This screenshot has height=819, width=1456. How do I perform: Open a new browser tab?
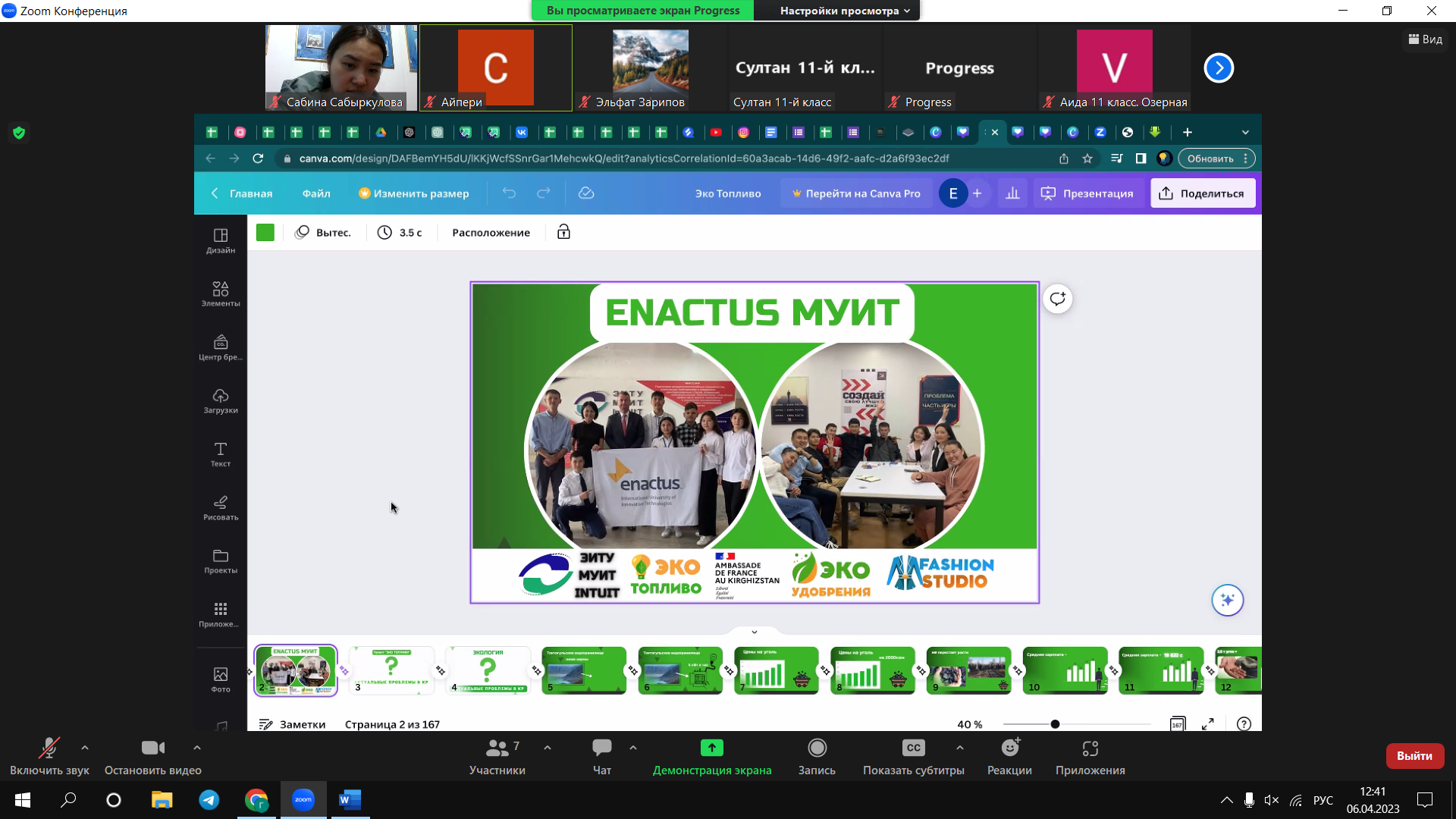1188,132
